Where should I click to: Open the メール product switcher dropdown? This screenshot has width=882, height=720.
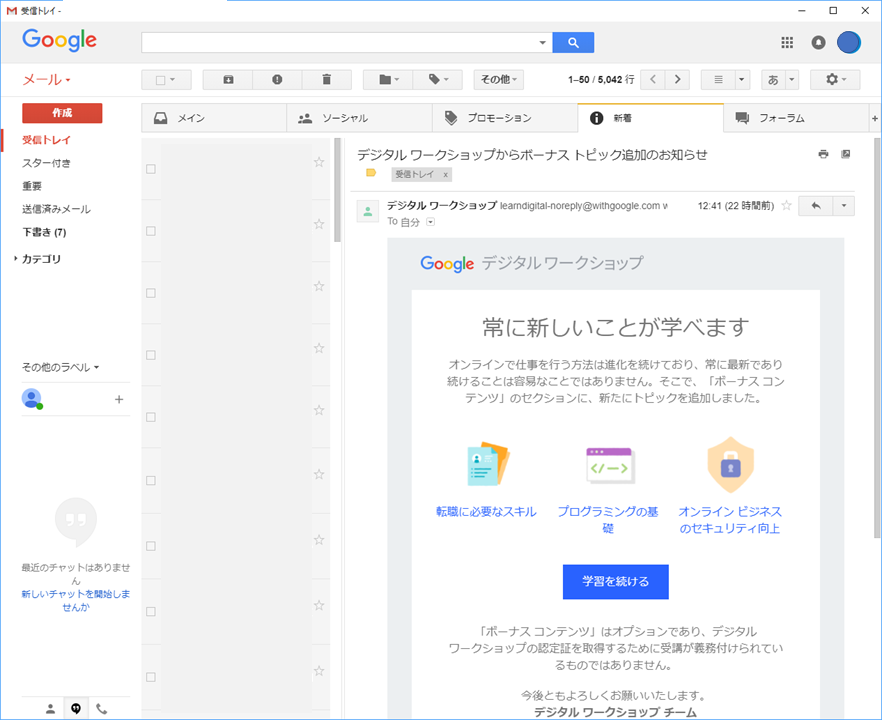[x=47, y=80]
